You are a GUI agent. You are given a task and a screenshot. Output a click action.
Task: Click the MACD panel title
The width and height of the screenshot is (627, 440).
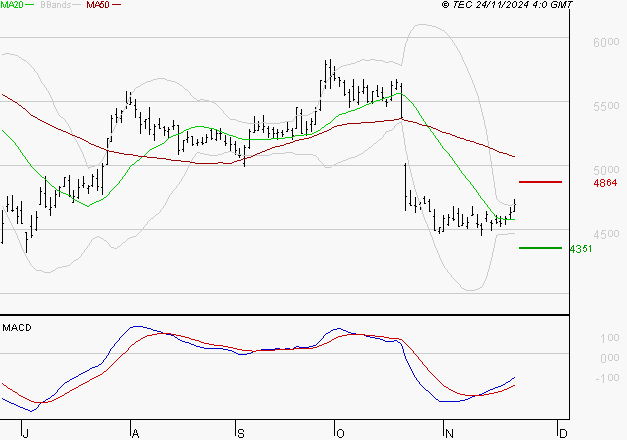point(17,327)
